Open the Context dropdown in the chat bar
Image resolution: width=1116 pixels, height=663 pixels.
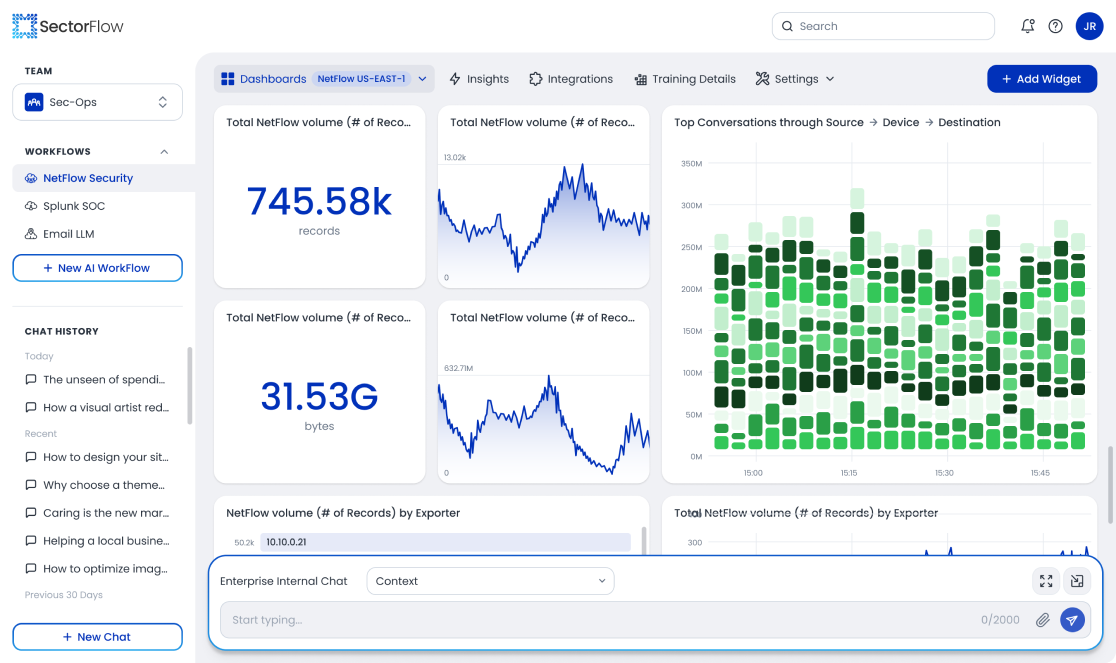[x=489, y=581]
